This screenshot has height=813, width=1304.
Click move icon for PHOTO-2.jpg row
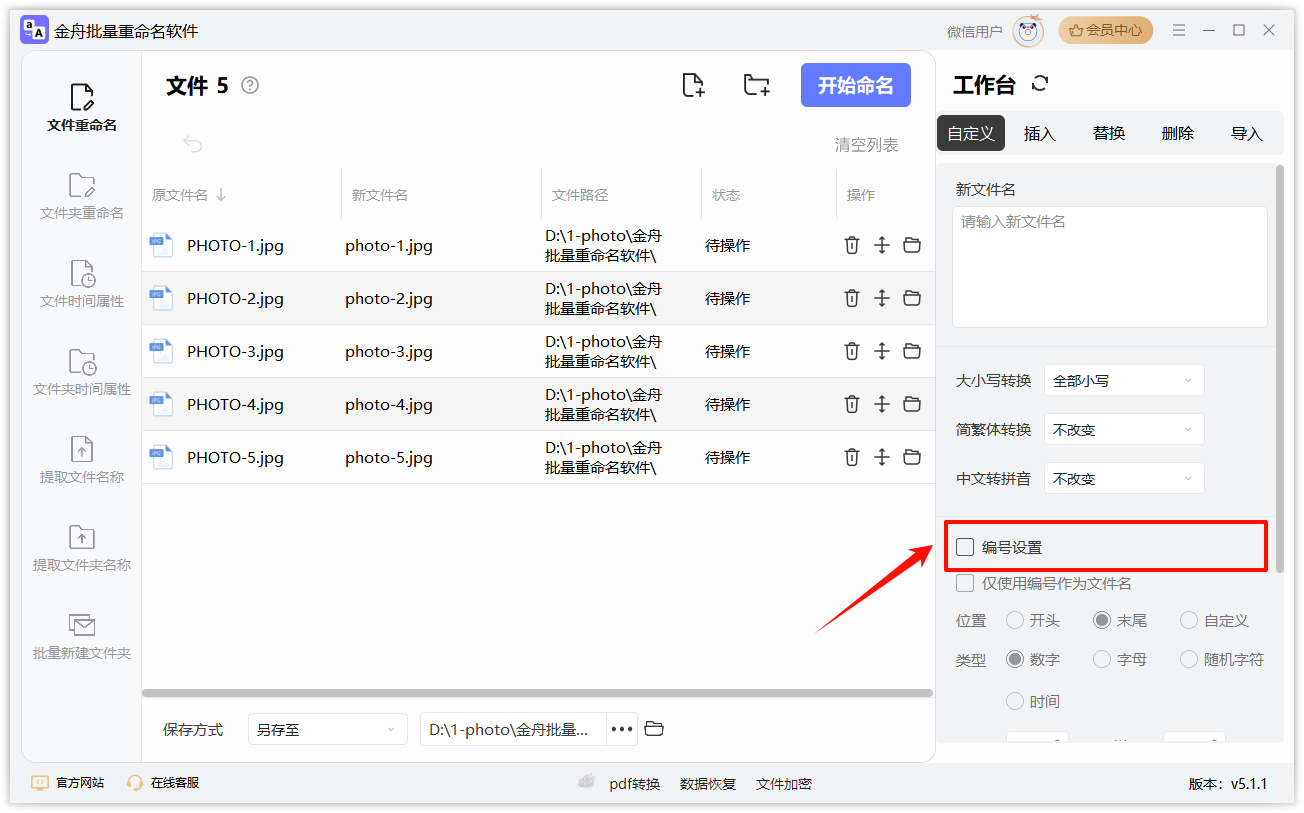pyautogui.click(x=881, y=298)
